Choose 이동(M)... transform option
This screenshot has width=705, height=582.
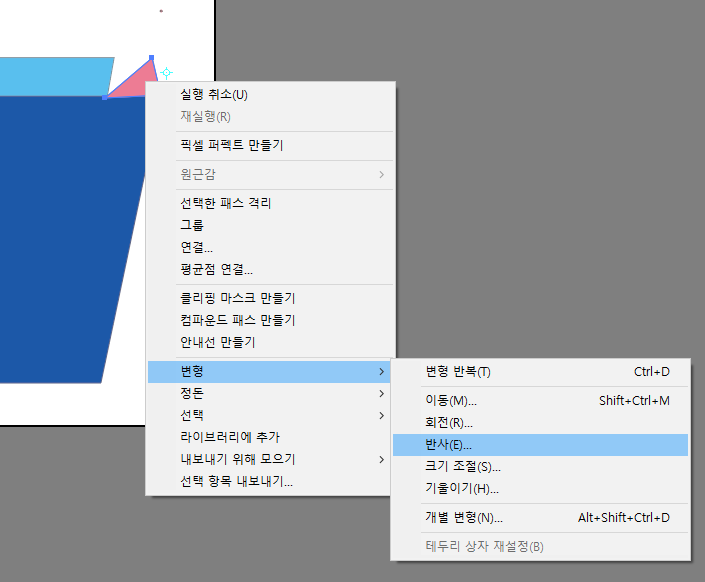click(x=540, y=401)
